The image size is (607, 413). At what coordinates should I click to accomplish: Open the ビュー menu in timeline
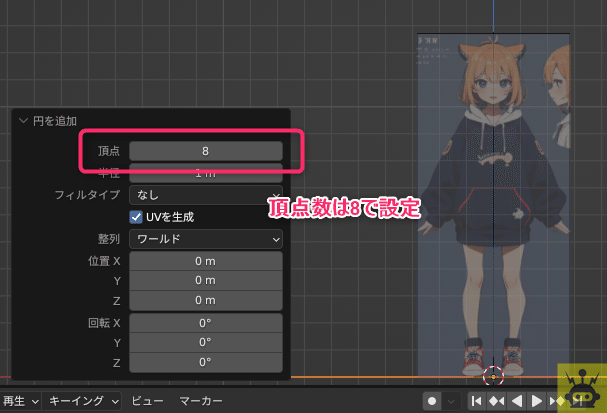click(147, 401)
